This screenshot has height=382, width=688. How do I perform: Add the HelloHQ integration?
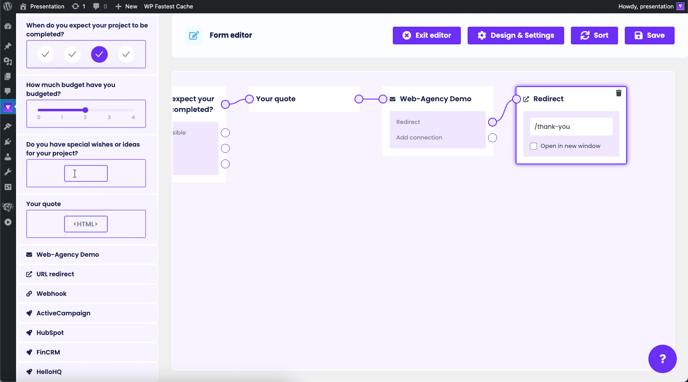87,372
